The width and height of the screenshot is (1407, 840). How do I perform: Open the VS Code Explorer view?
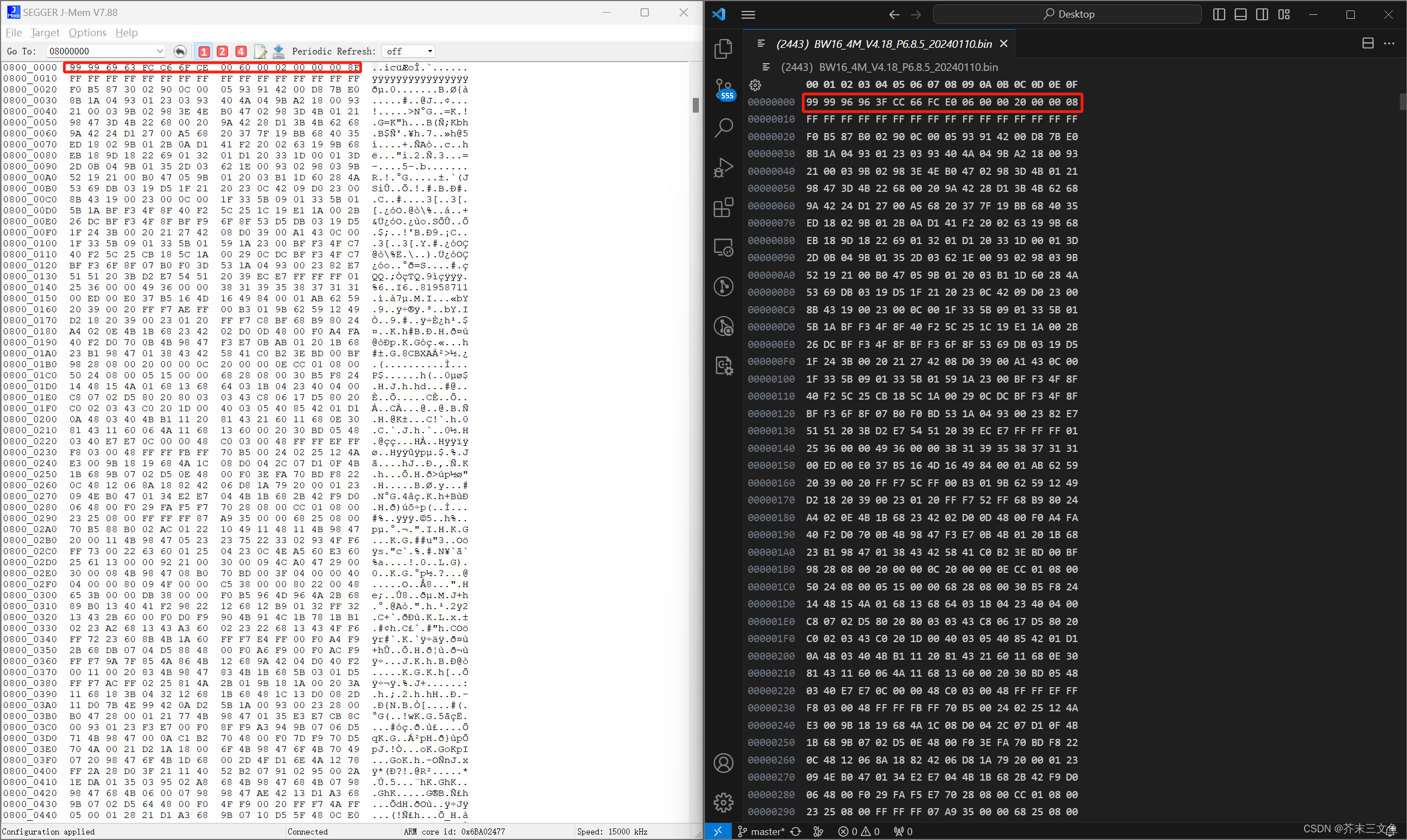point(724,49)
